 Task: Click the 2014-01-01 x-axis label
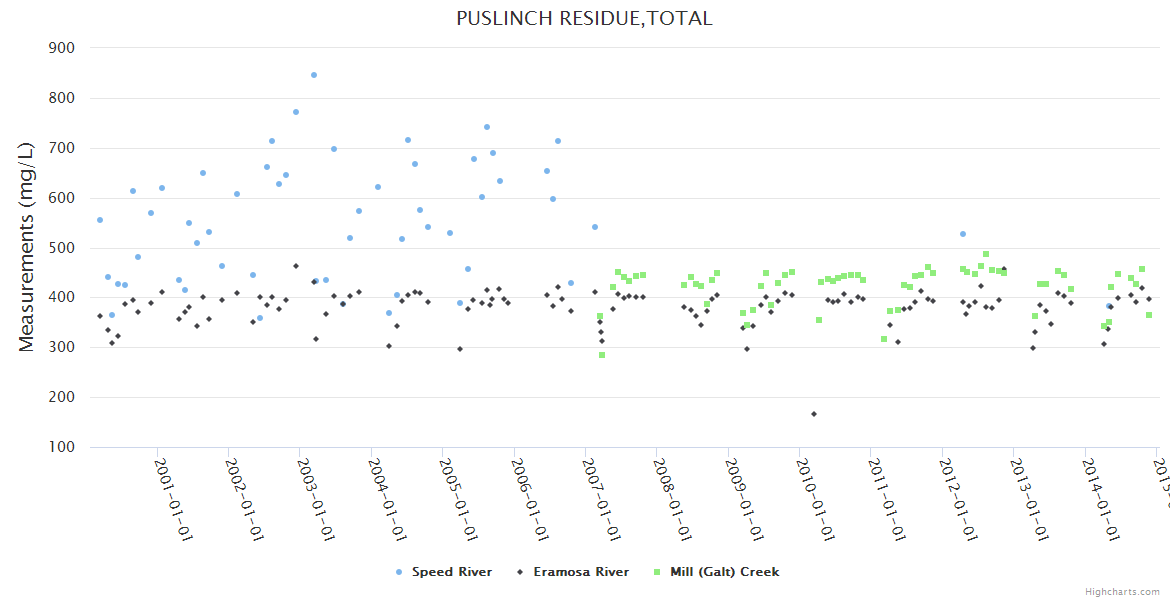[x=1100, y=499]
